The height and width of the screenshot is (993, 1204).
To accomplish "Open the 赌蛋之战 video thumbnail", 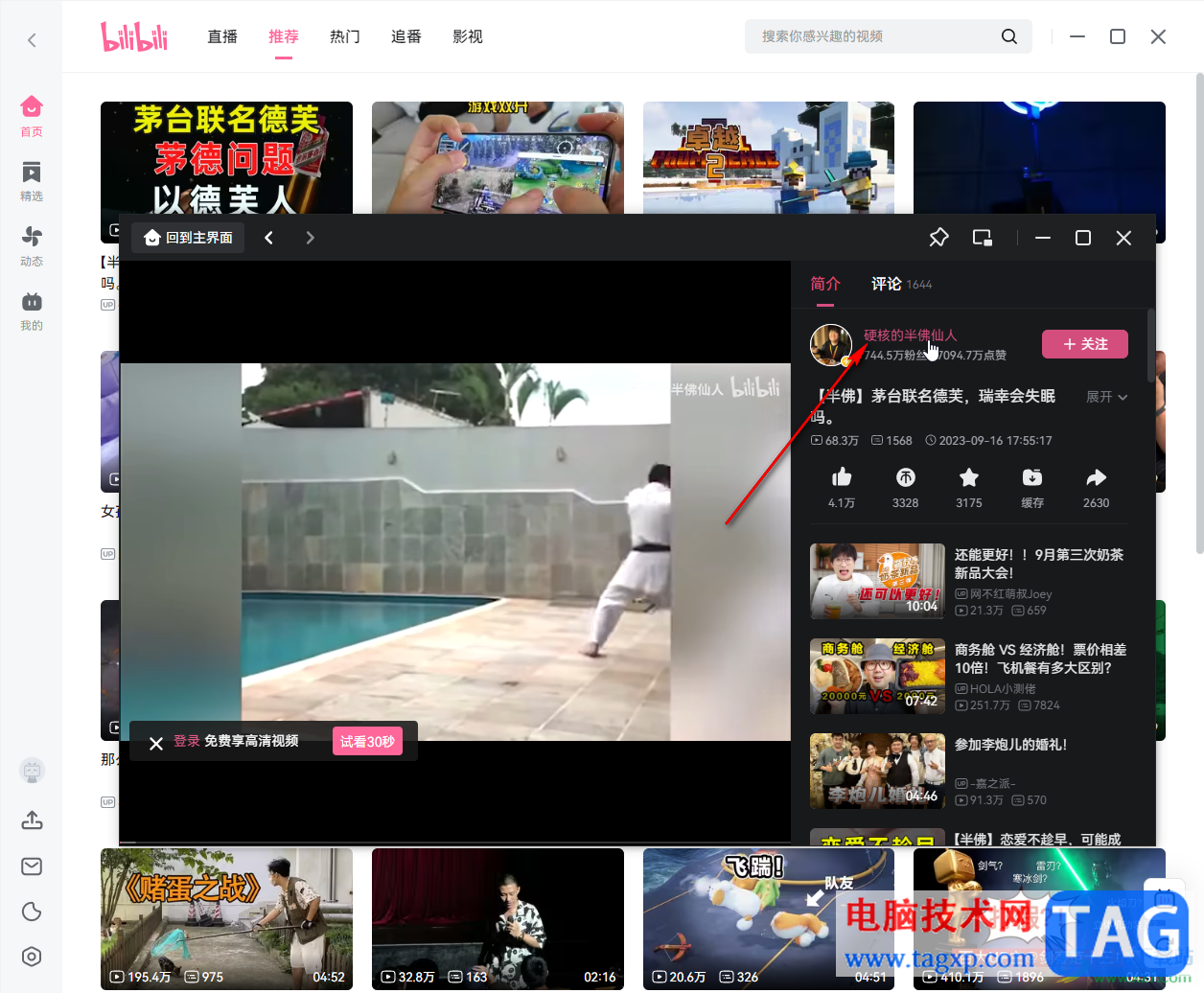I will point(226,918).
